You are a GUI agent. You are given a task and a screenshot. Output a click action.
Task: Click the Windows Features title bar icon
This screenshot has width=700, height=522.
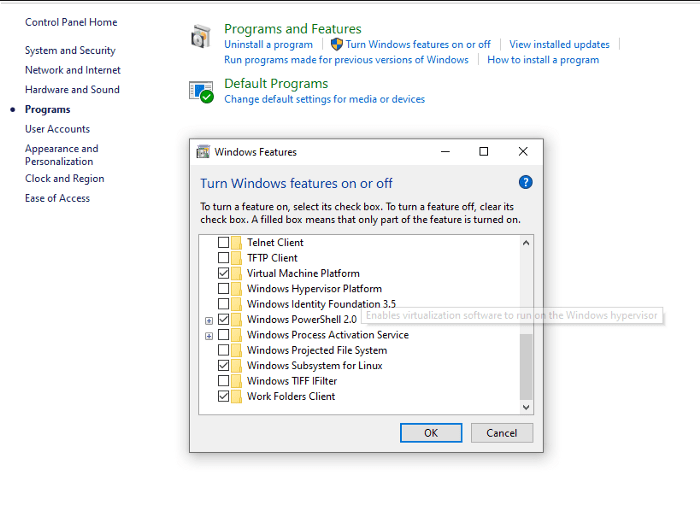coord(203,152)
